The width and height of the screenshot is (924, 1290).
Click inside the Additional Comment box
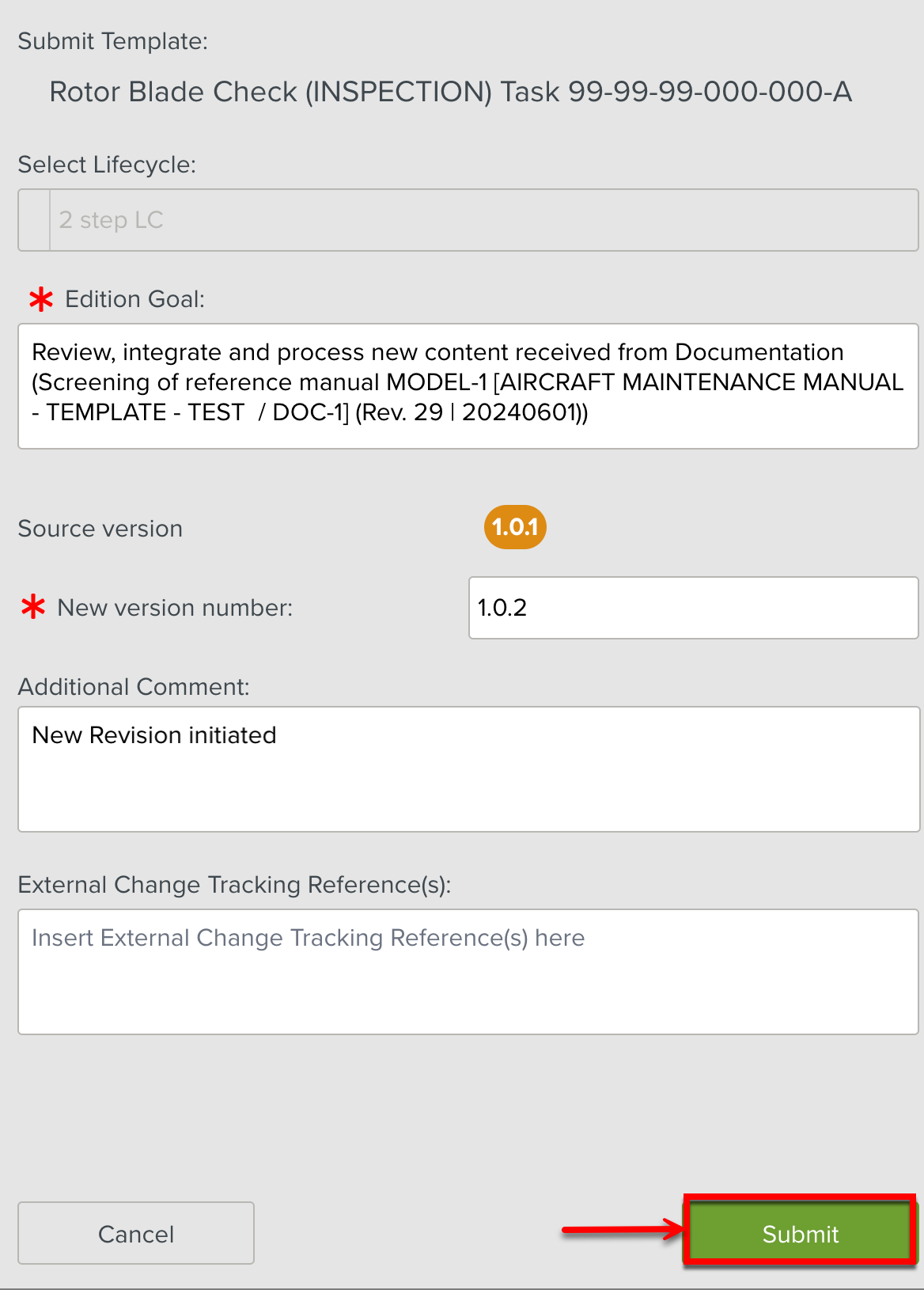468,768
